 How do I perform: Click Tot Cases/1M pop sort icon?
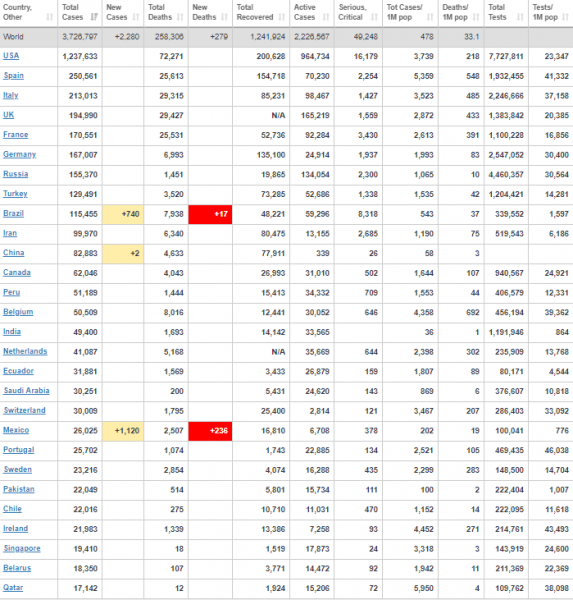coord(430,17)
